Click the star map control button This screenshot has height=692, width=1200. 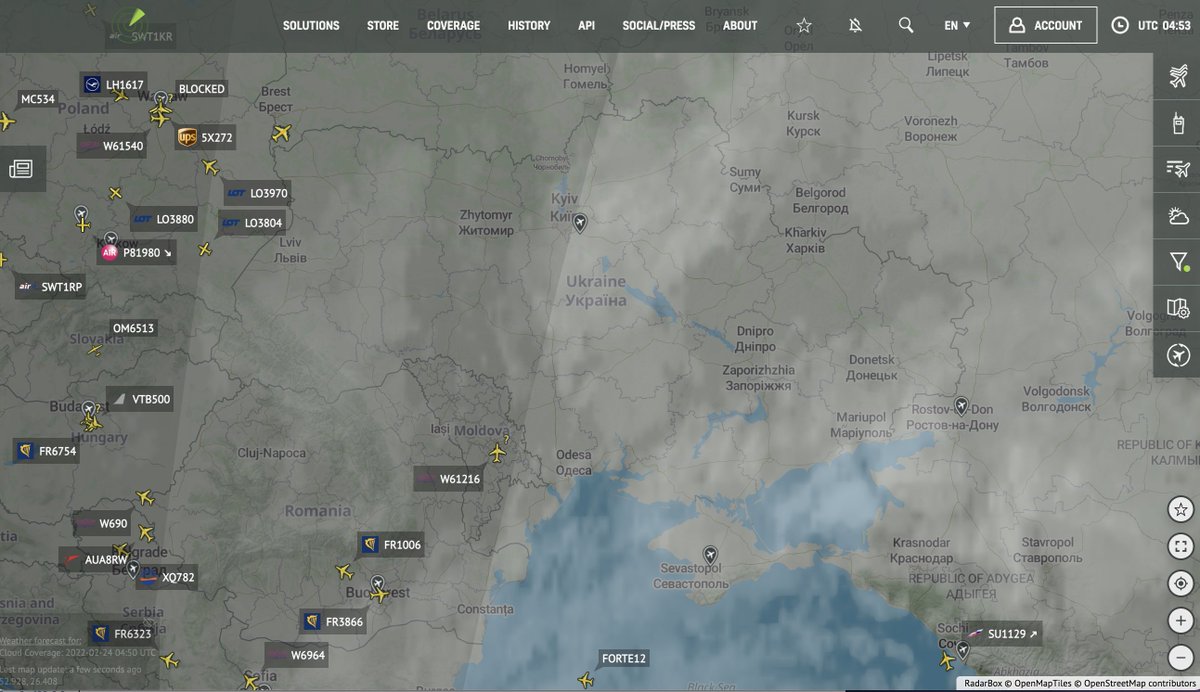tap(1180, 509)
